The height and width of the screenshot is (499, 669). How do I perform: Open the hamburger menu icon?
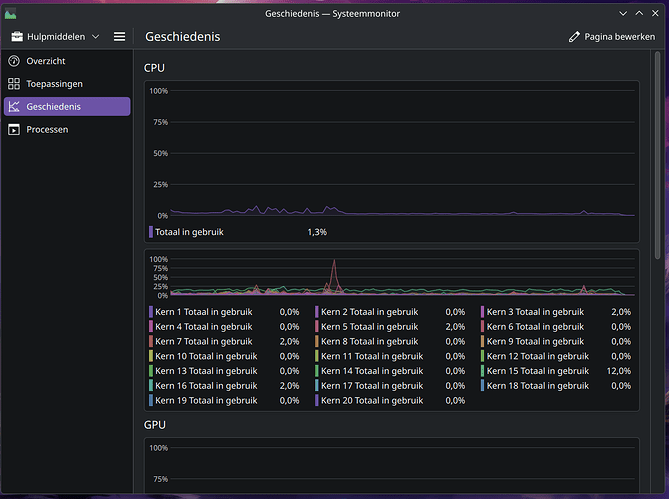coord(119,37)
